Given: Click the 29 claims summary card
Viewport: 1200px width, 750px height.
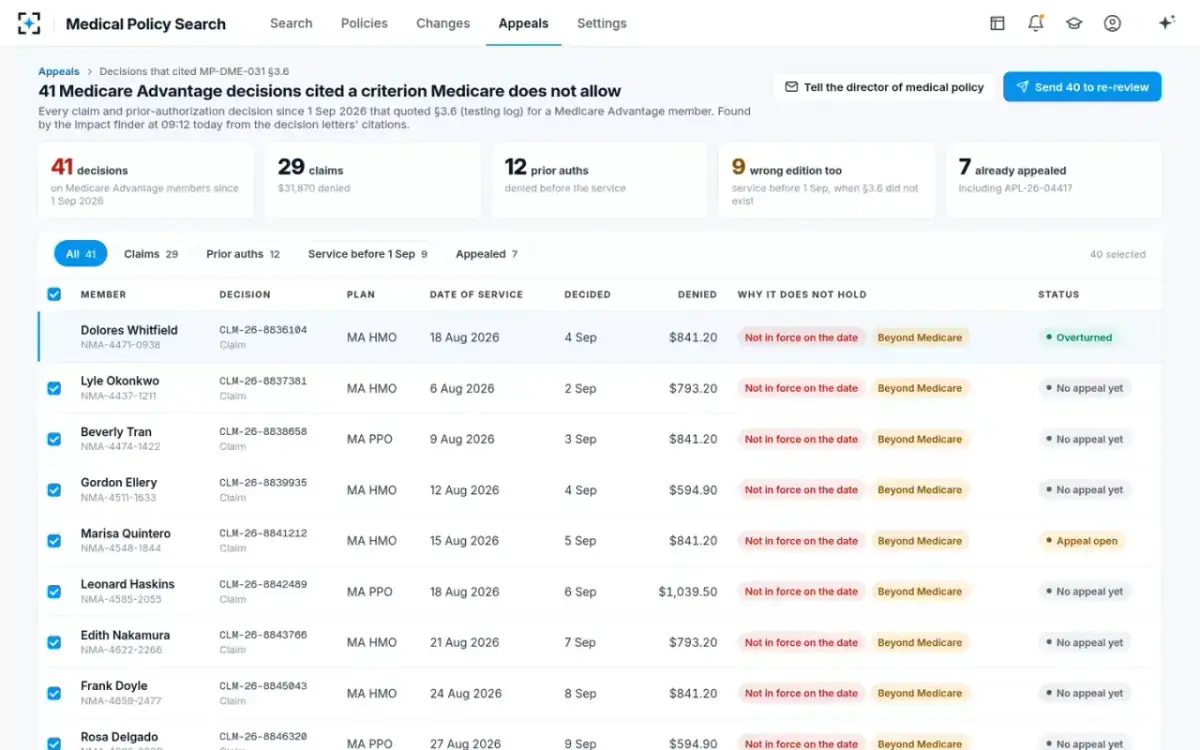Looking at the screenshot, I should coord(372,180).
